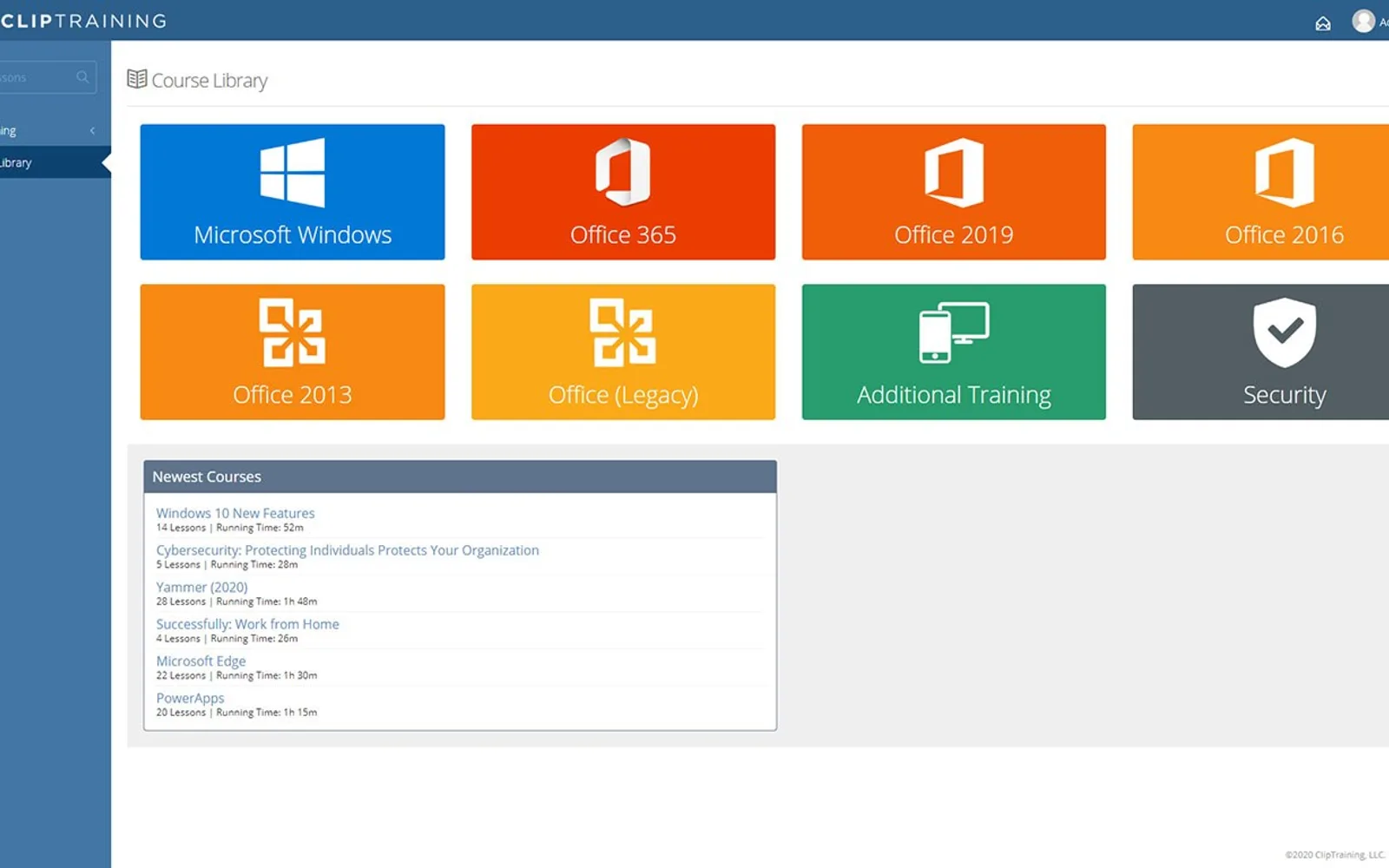Select the Library item in the sidebar

56,162
